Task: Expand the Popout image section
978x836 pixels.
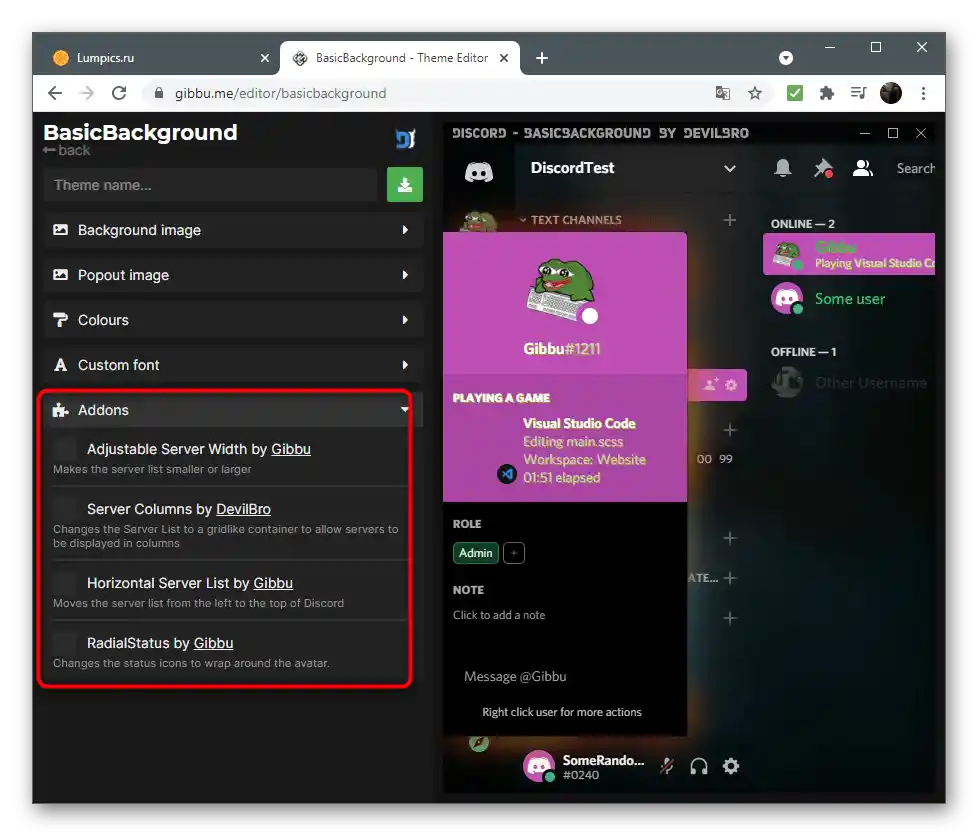Action: (x=233, y=275)
